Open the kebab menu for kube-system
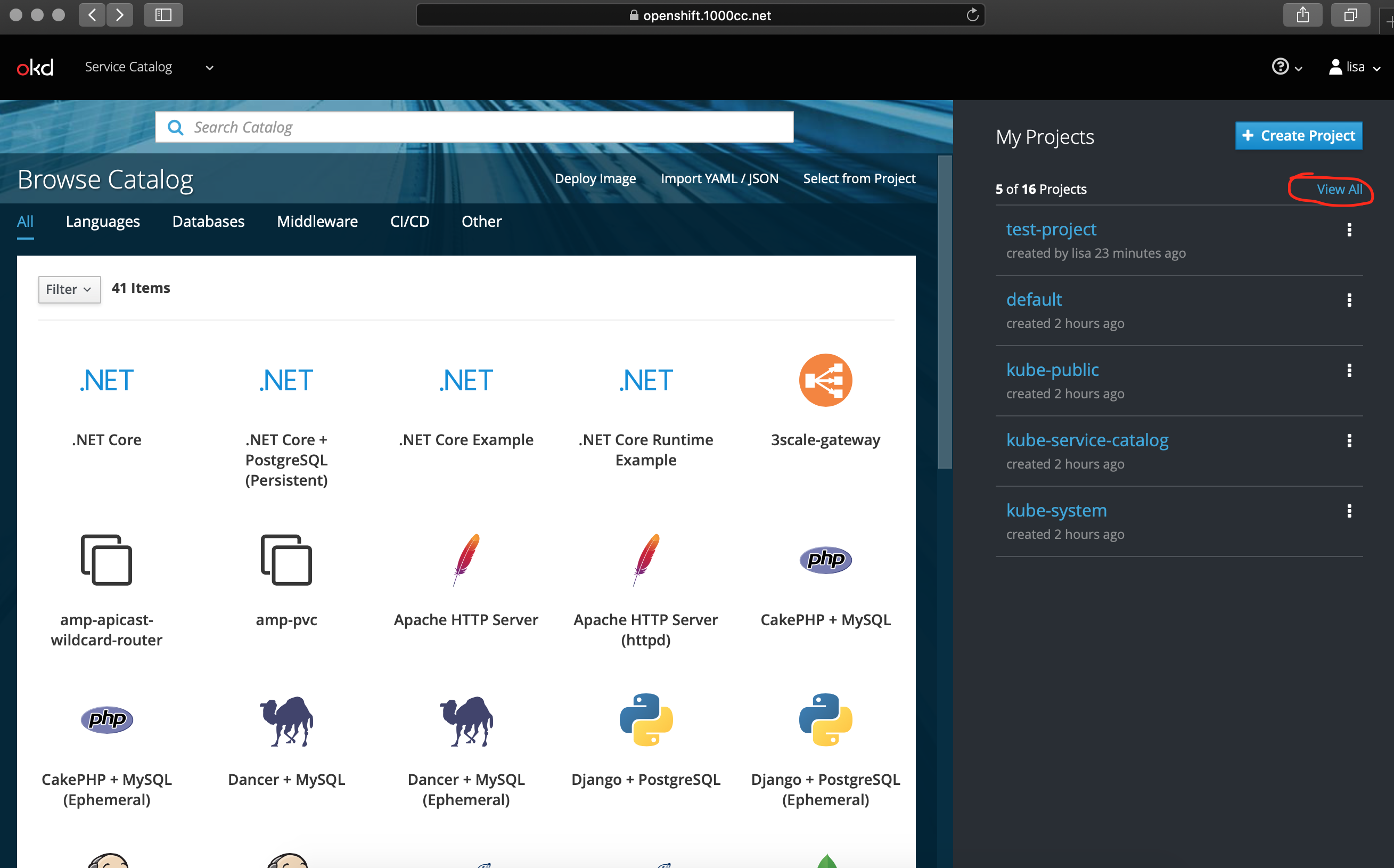 (1349, 511)
